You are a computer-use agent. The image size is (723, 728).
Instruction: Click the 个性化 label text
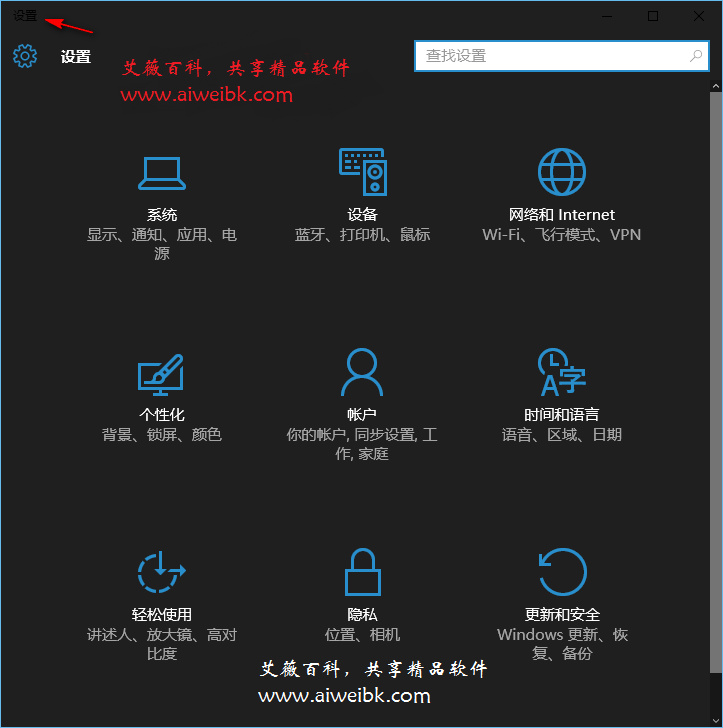[x=162, y=415]
